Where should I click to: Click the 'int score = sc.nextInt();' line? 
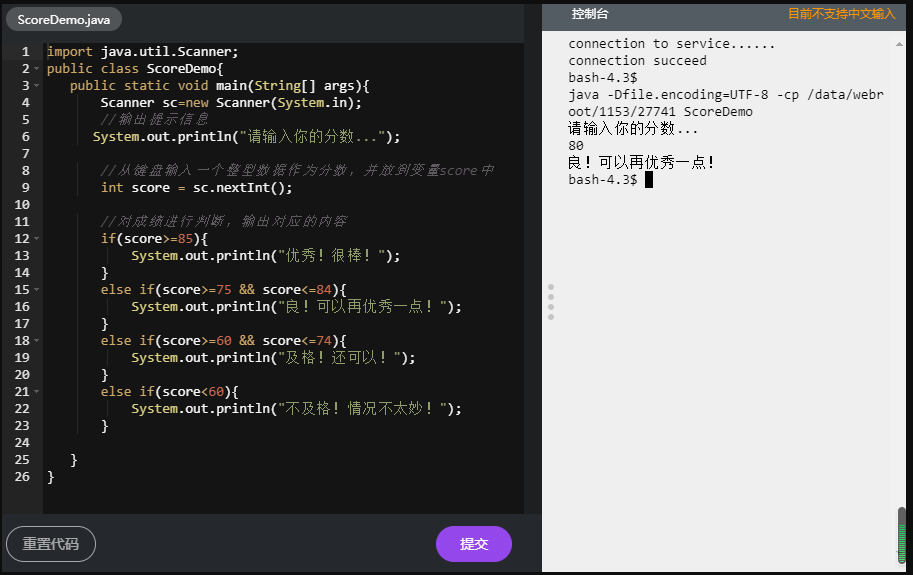coord(196,187)
